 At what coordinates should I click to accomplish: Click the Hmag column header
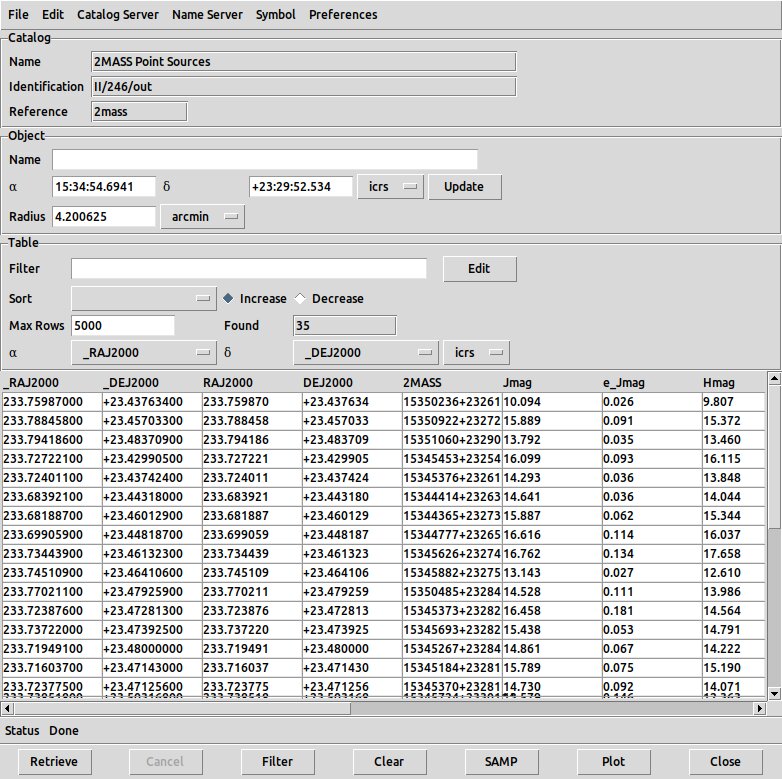733,383
